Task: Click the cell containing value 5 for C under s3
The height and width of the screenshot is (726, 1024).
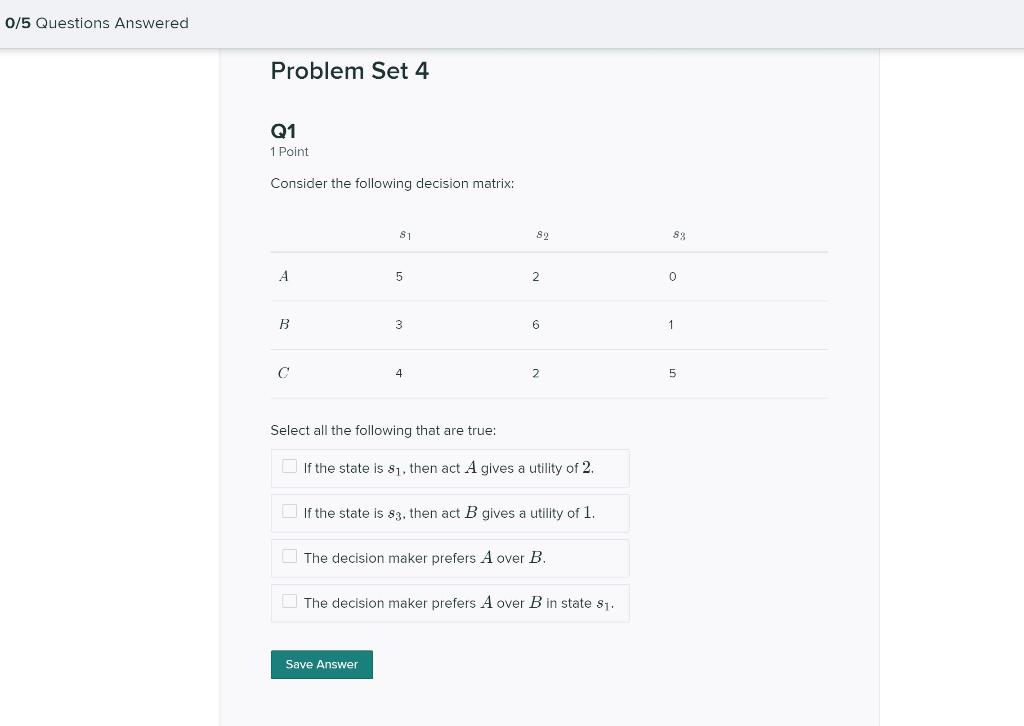Action: coord(672,373)
